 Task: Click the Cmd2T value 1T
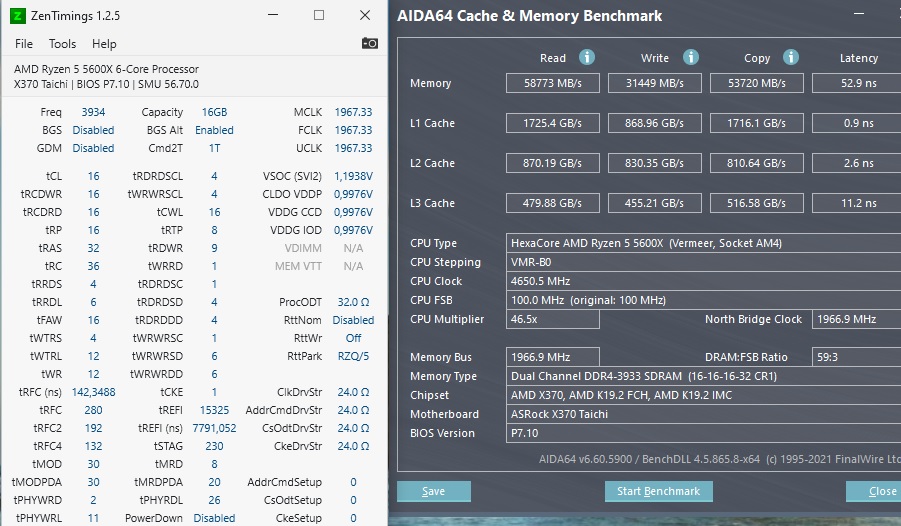pos(214,148)
